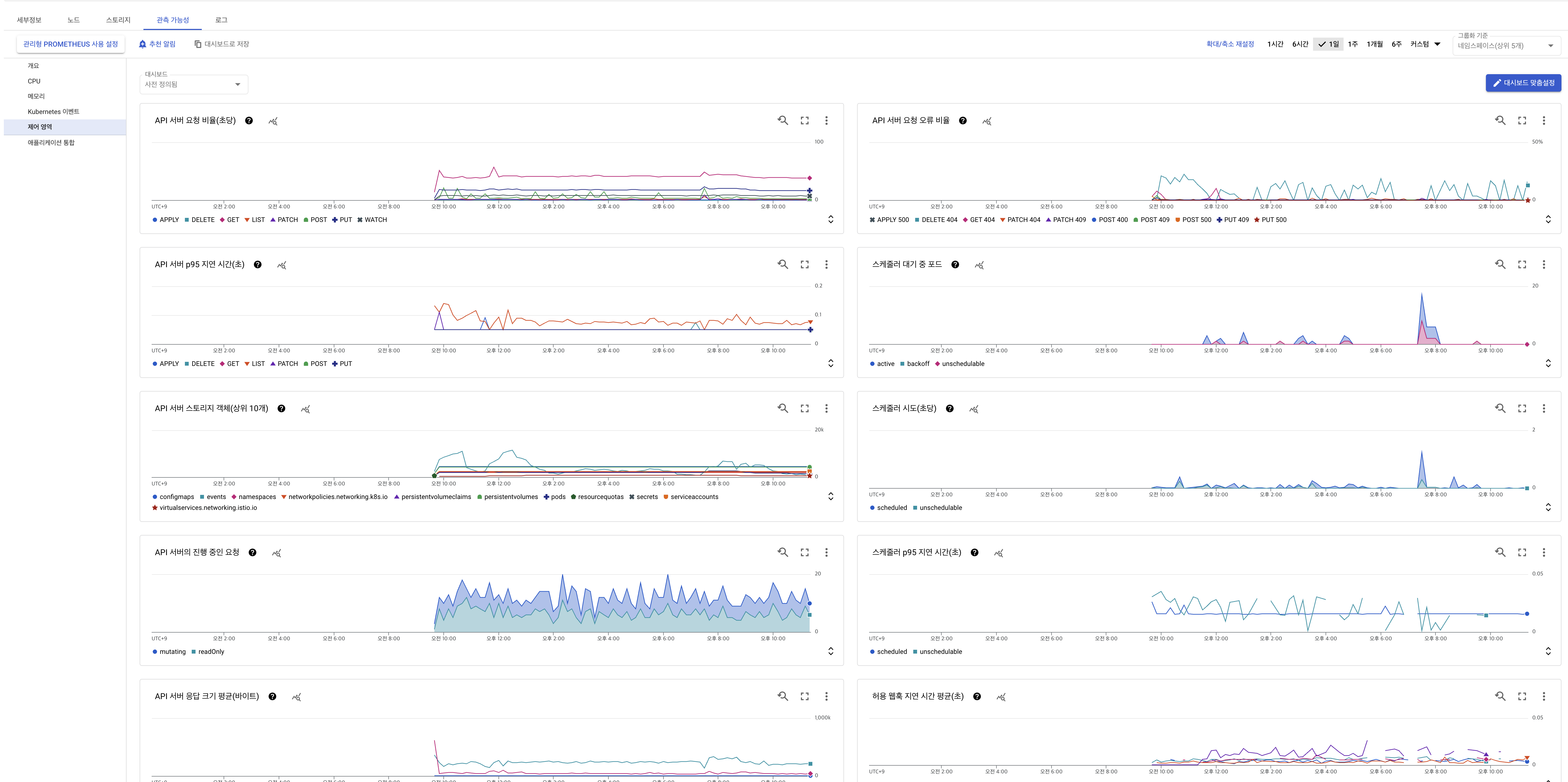Click help icon for API 서버 스토리지 객체
Image resolution: width=1568 pixels, height=782 pixels.
point(281,408)
